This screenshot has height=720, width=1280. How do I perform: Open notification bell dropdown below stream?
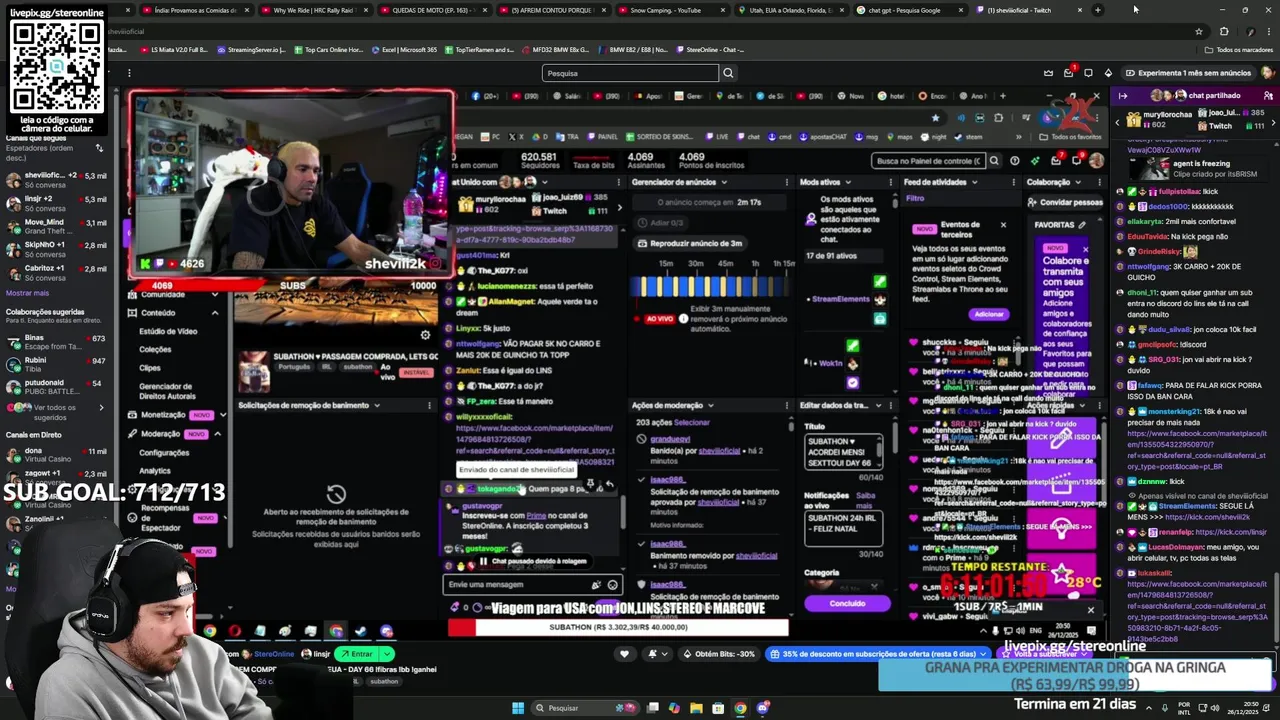656,654
